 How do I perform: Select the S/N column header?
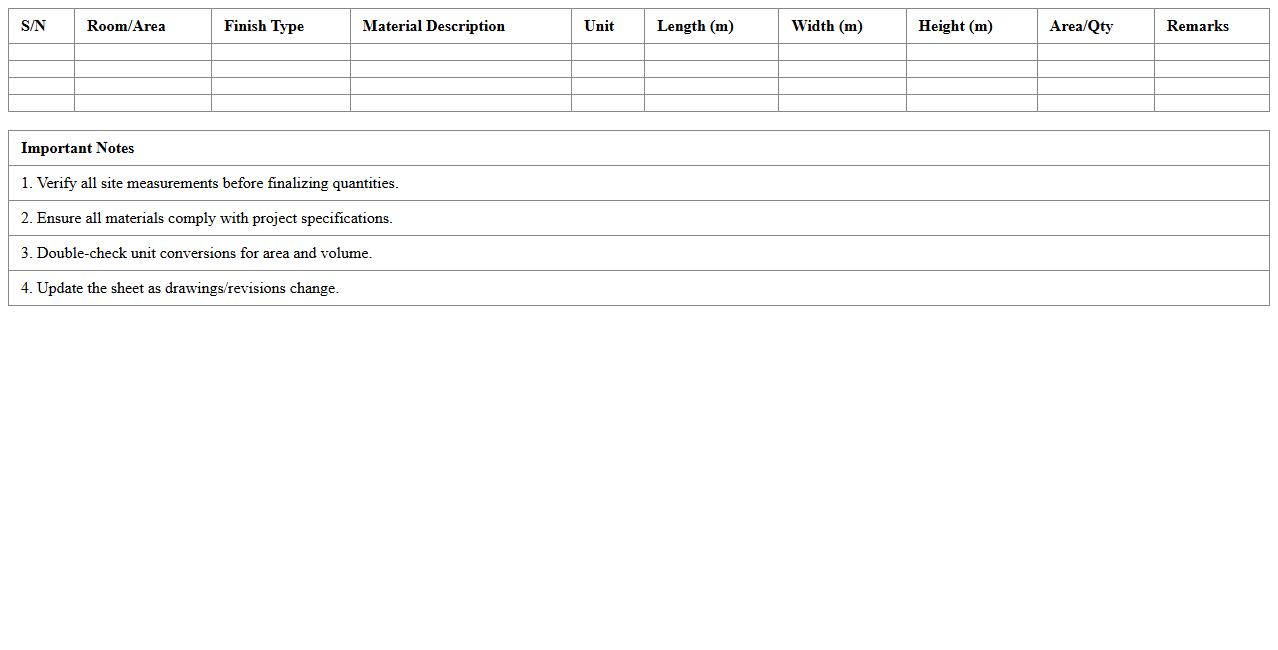[x=29, y=26]
